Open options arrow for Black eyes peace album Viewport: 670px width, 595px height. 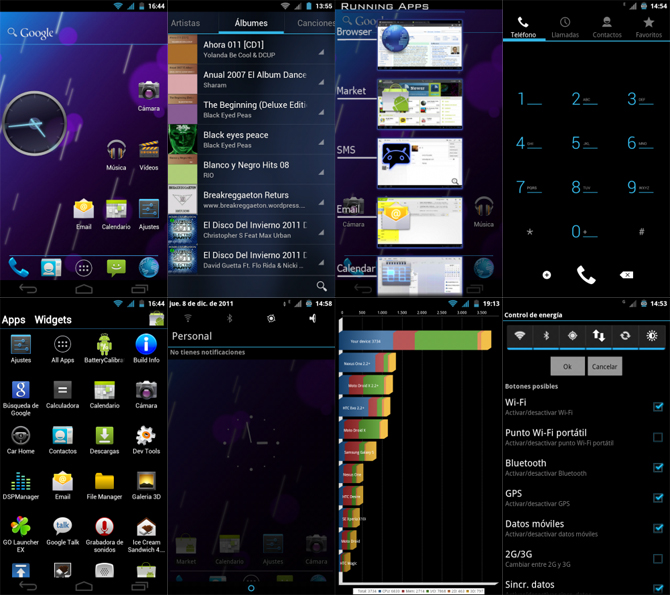[x=322, y=141]
